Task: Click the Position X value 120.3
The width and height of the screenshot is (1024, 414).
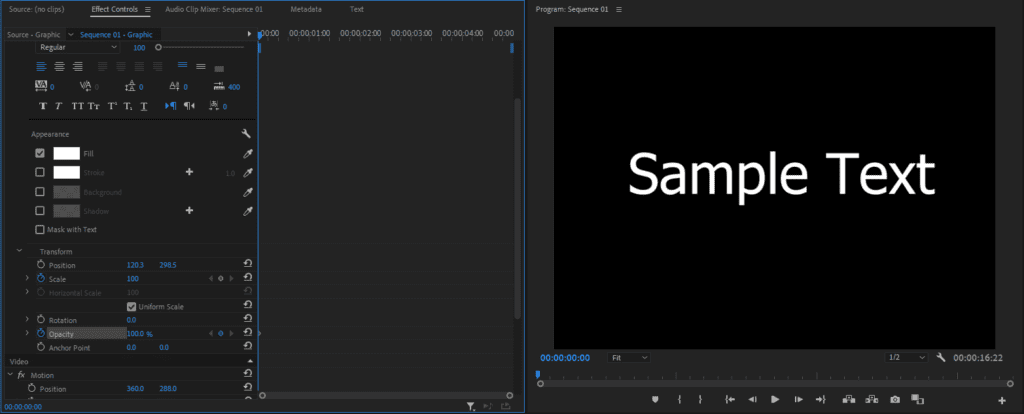Action: click(135, 265)
